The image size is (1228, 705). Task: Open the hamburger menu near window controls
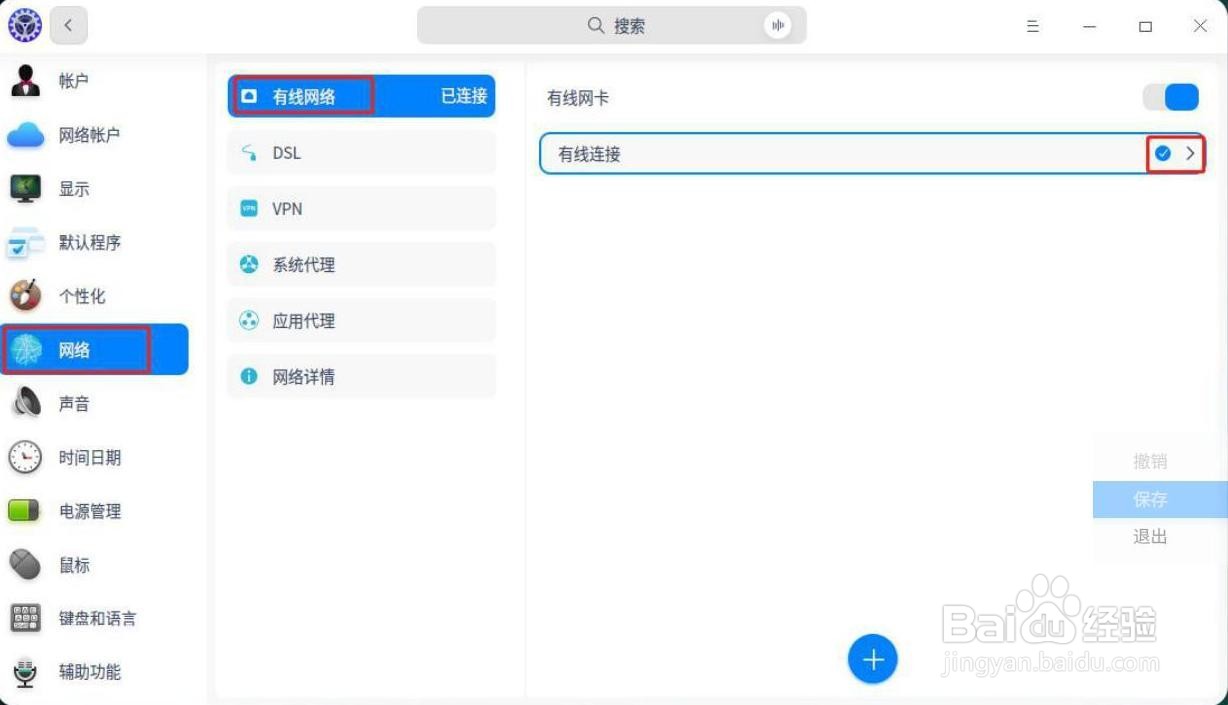point(1033,26)
